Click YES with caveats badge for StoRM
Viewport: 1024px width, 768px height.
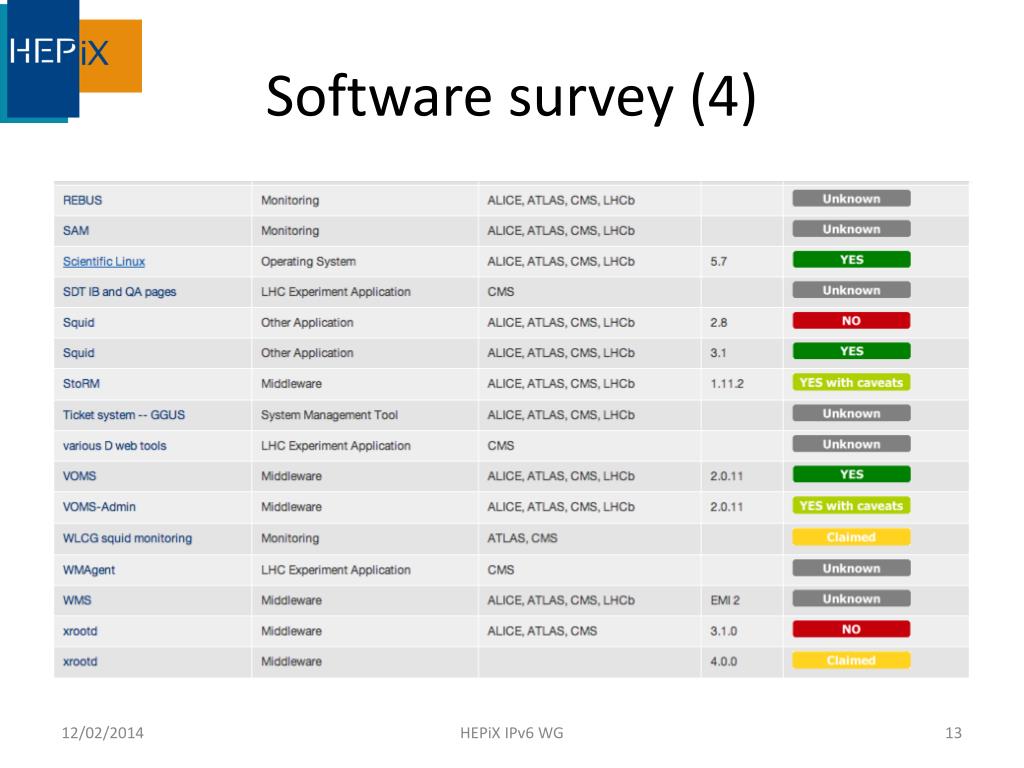851,382
